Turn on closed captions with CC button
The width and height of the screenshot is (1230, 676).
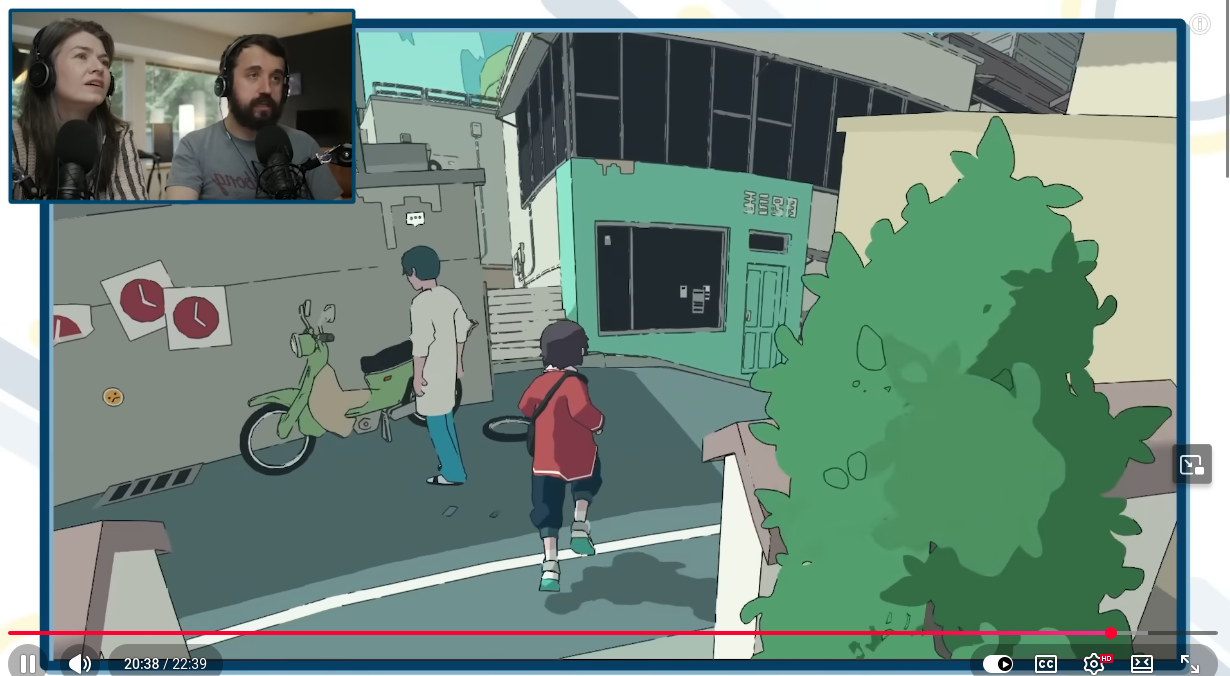click(x=1045, y=664)
